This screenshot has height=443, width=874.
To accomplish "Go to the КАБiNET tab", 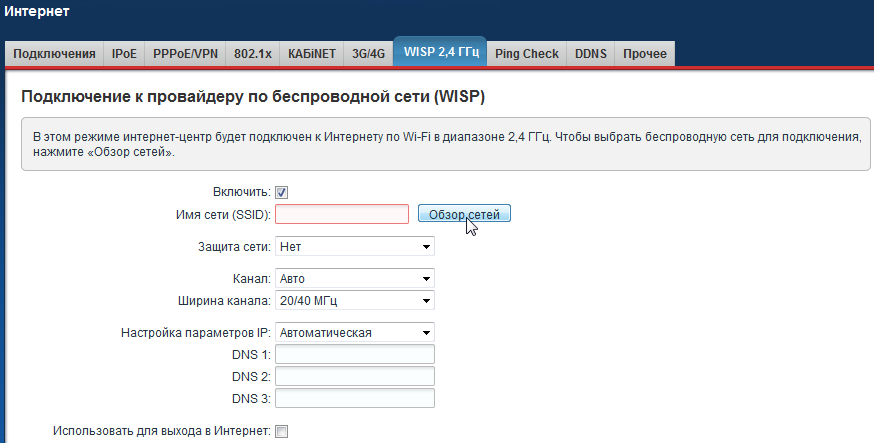I will tap(310, 53).
